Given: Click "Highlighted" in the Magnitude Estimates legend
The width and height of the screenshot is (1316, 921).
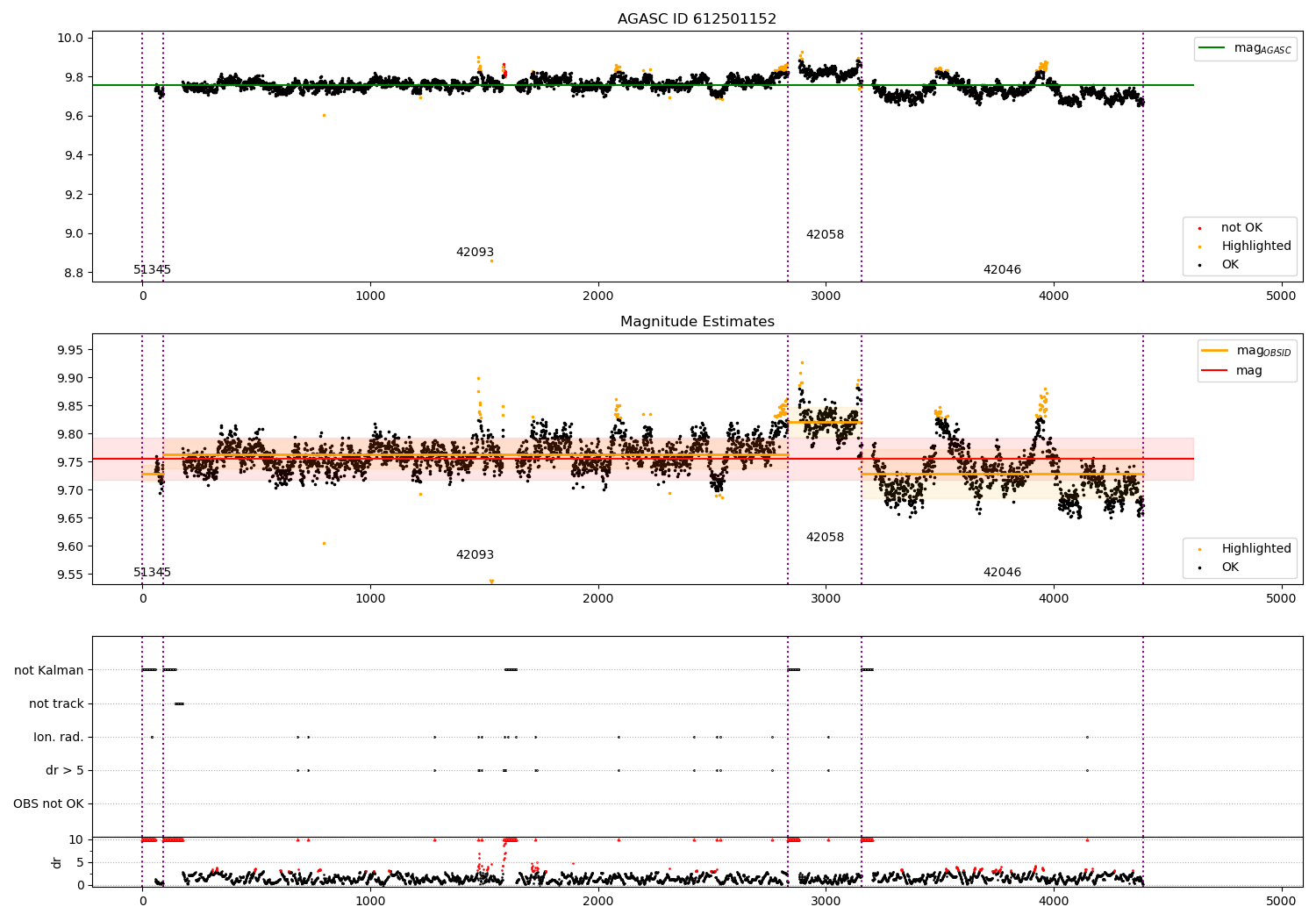Looking at the screenshot, I should click(x=1256, y=549).
